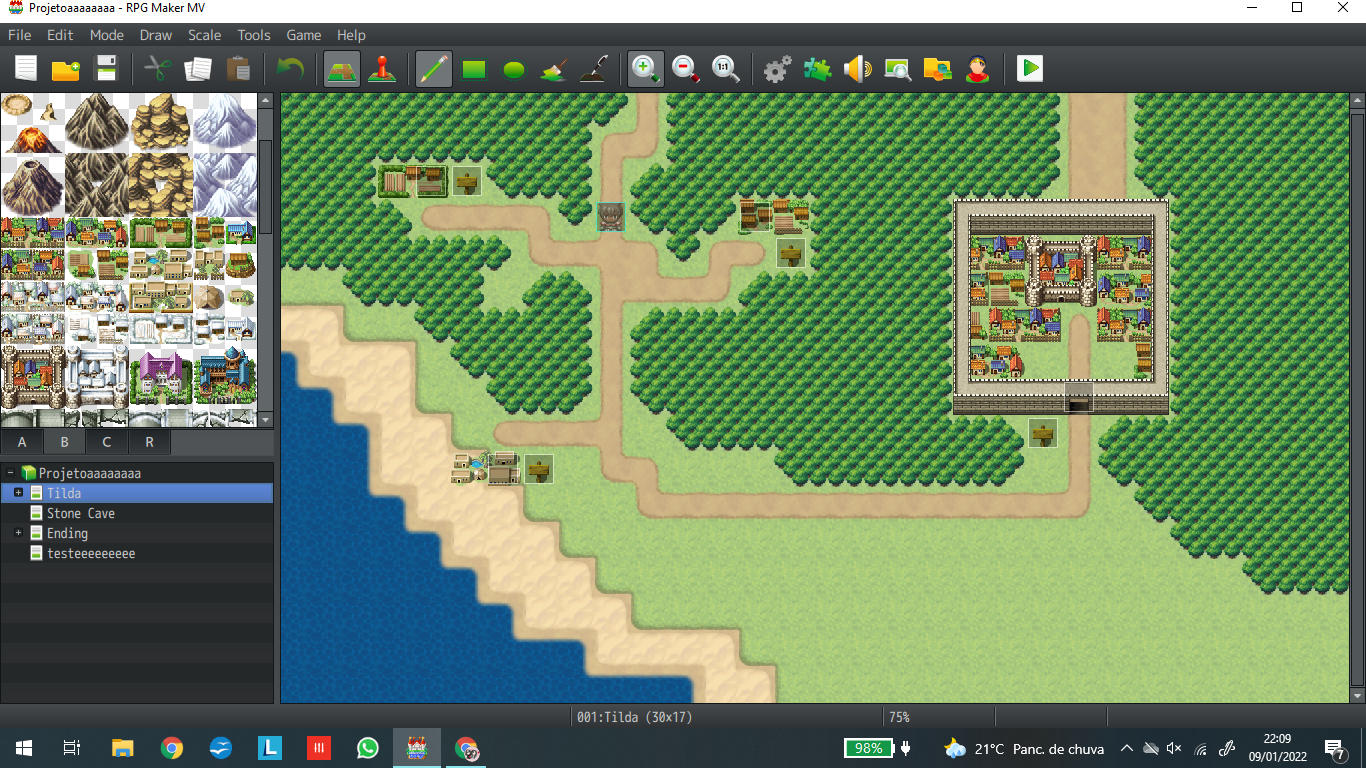Open the Sound Test speaker icon
The height and width of the screenshot is (768, 1366).
click(x=858, y=69)
